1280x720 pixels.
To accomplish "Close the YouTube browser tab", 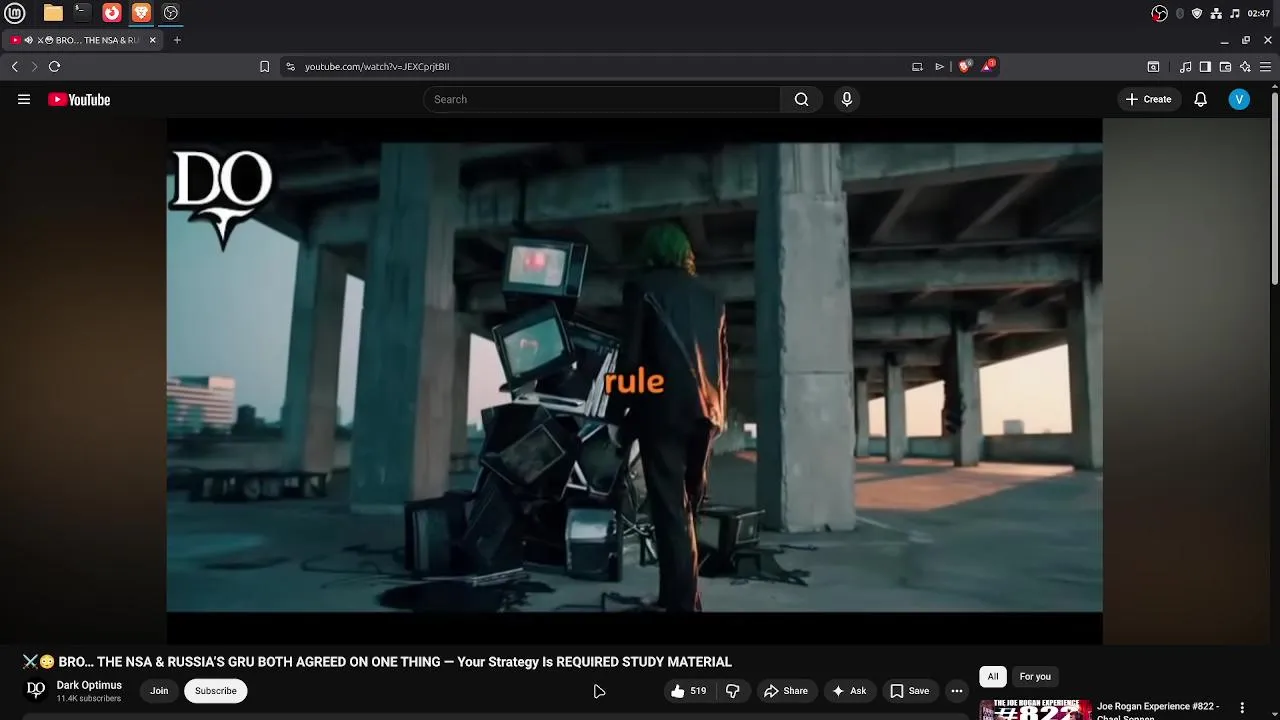I will 153,40.
